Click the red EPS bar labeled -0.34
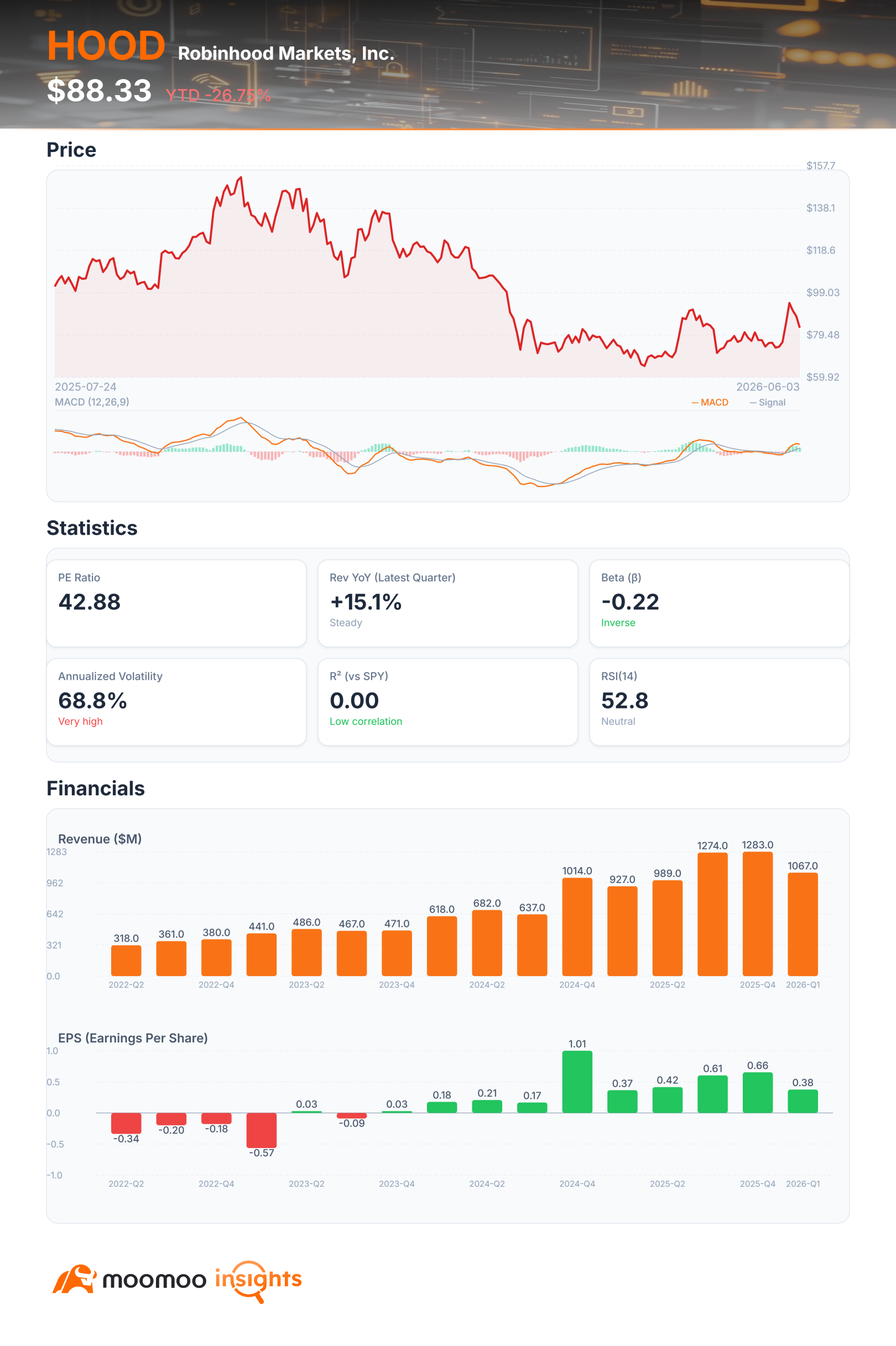 click(x=126, y=1123)
